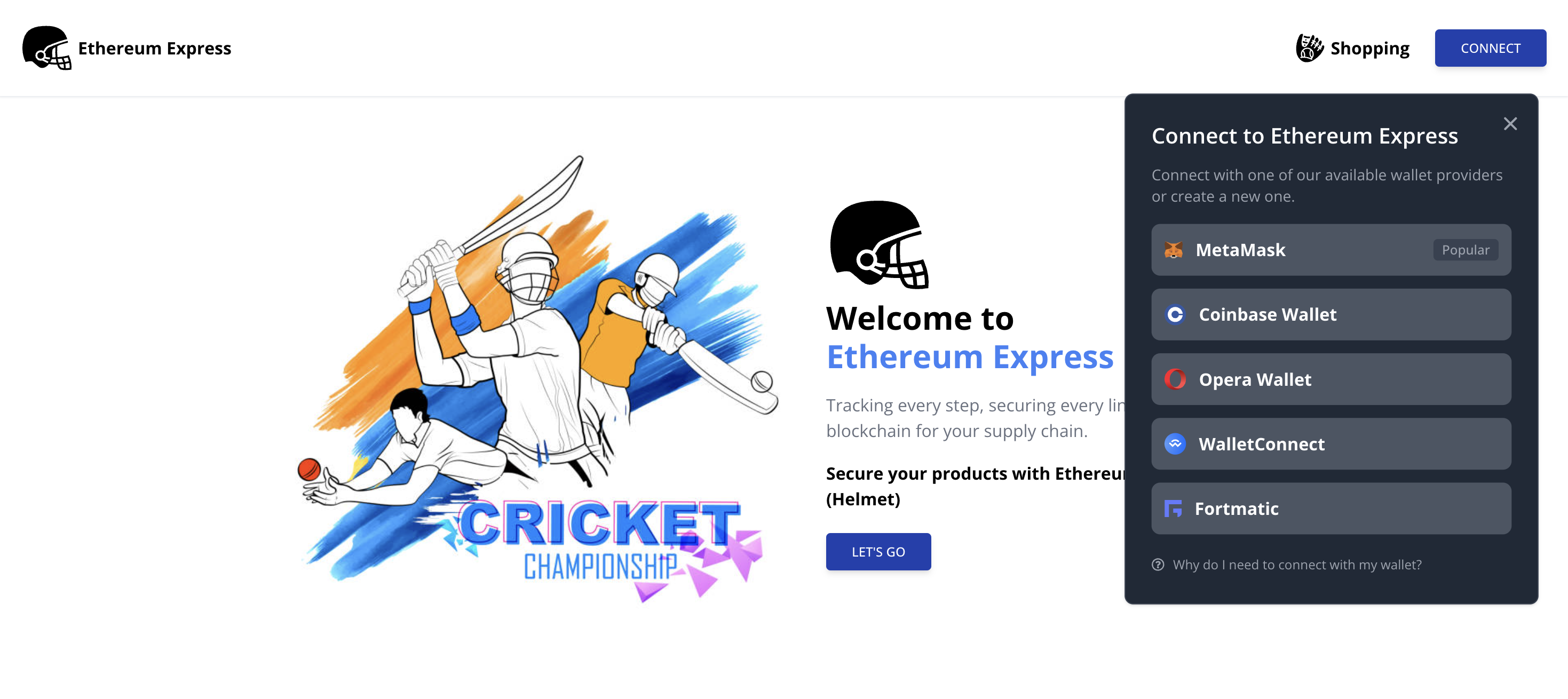
Task: Click the question mark help icon
Action: coord(1158,565)
